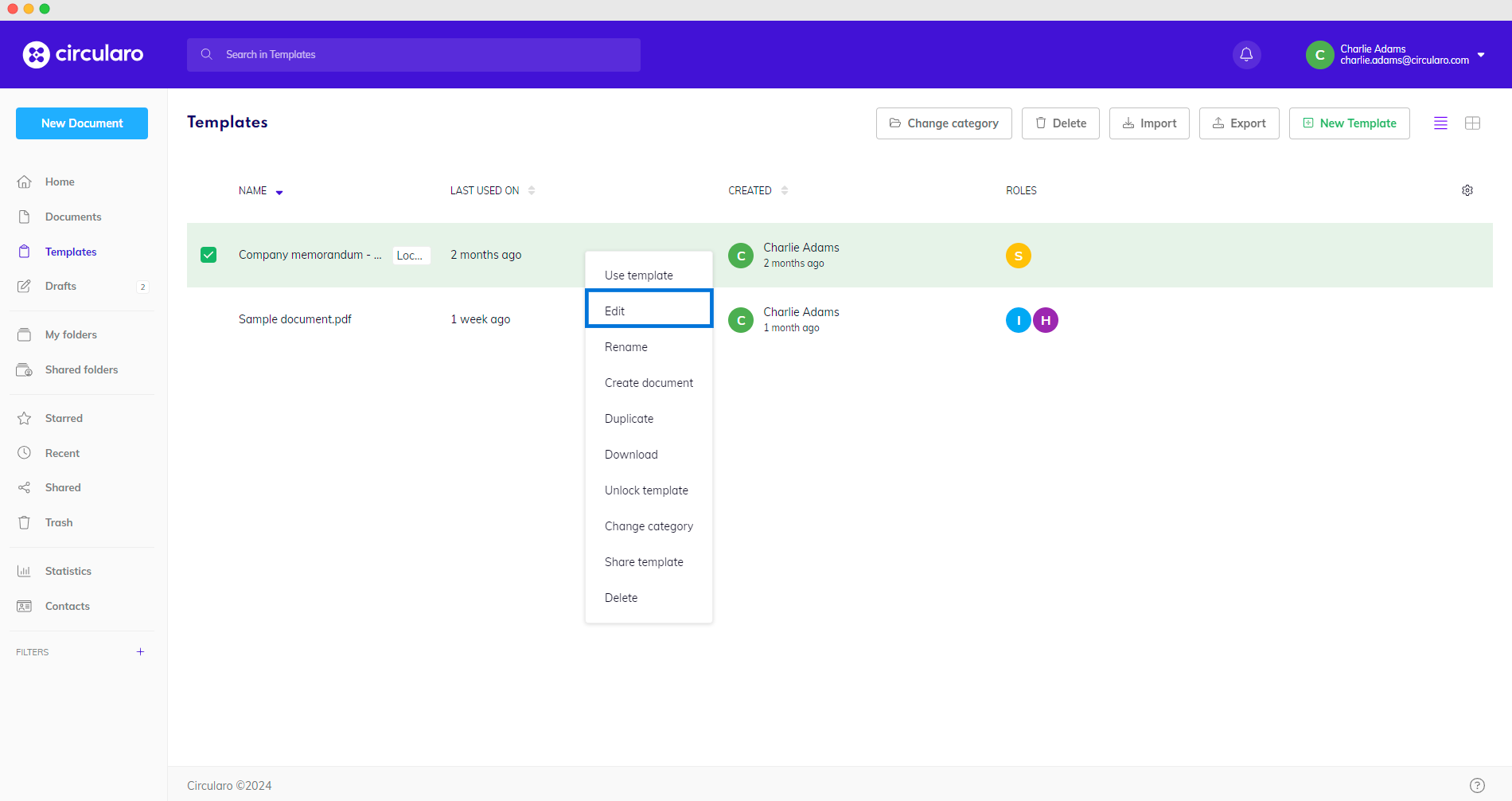Switch to list view layout icon

[1440, 123]
